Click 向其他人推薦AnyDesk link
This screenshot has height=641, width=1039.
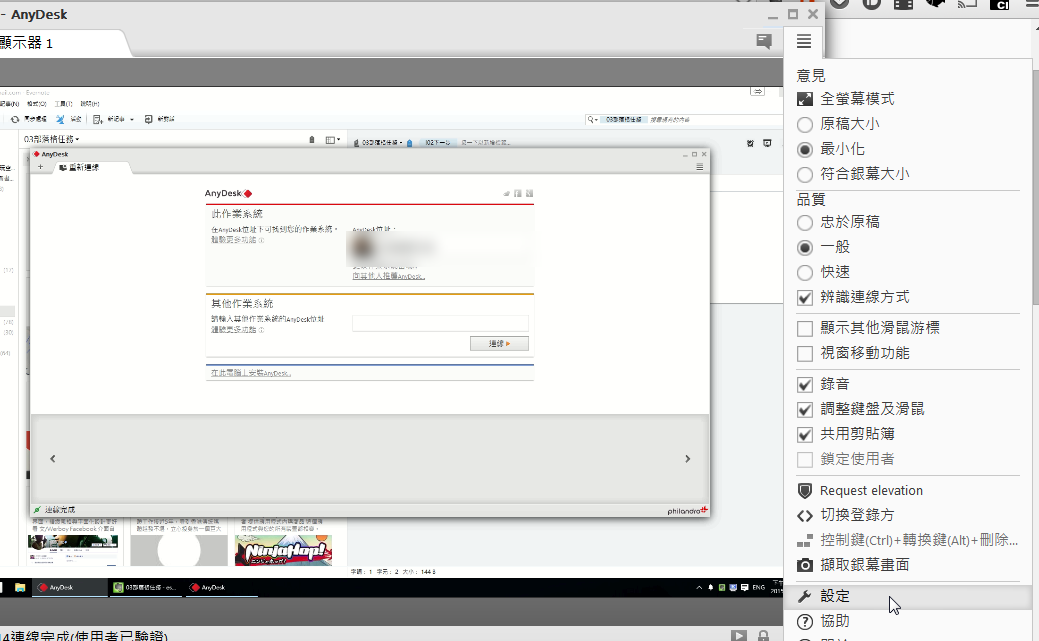[x=388, y=276]
